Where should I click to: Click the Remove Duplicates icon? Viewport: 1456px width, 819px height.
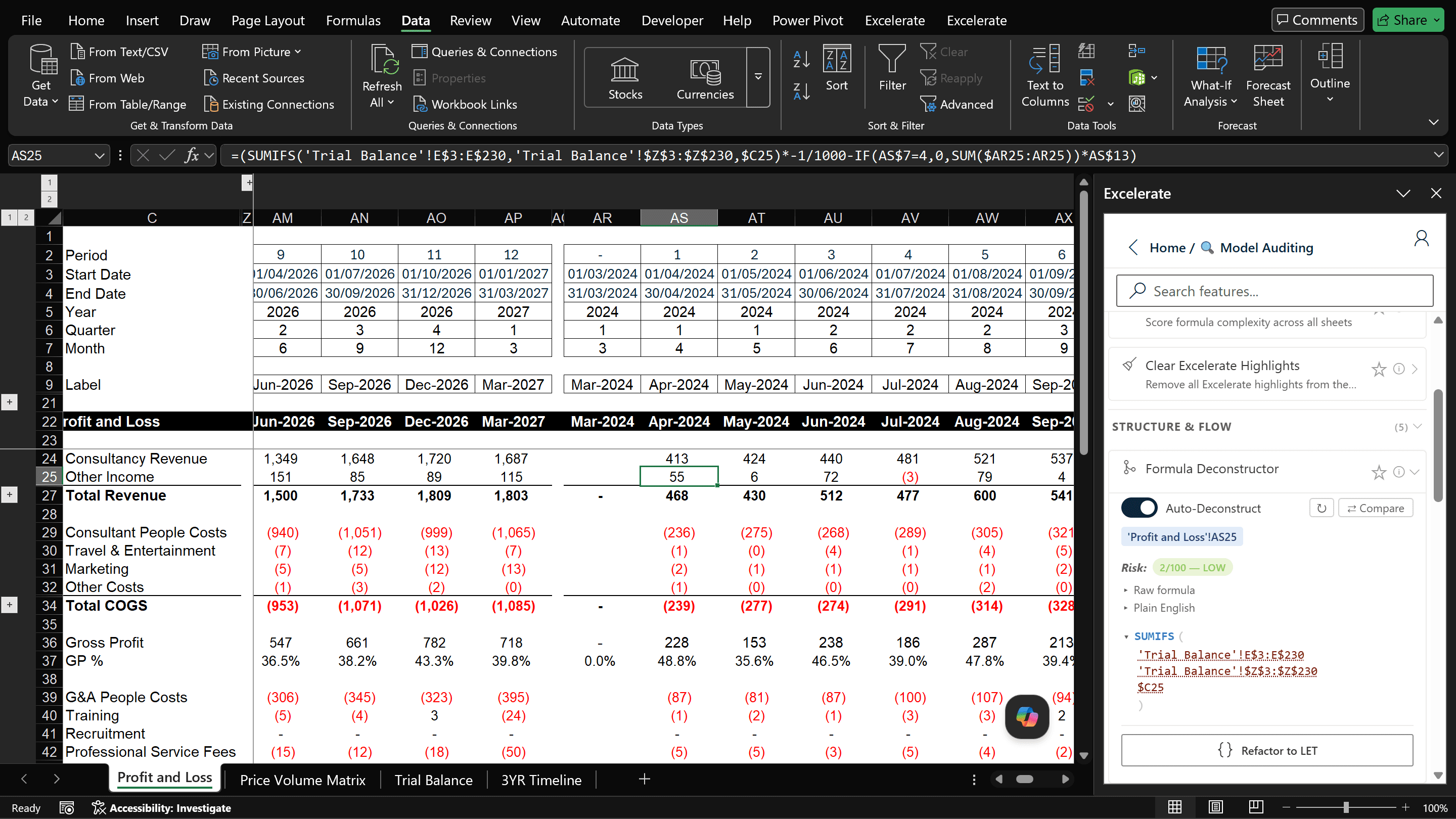point(1086,77)
